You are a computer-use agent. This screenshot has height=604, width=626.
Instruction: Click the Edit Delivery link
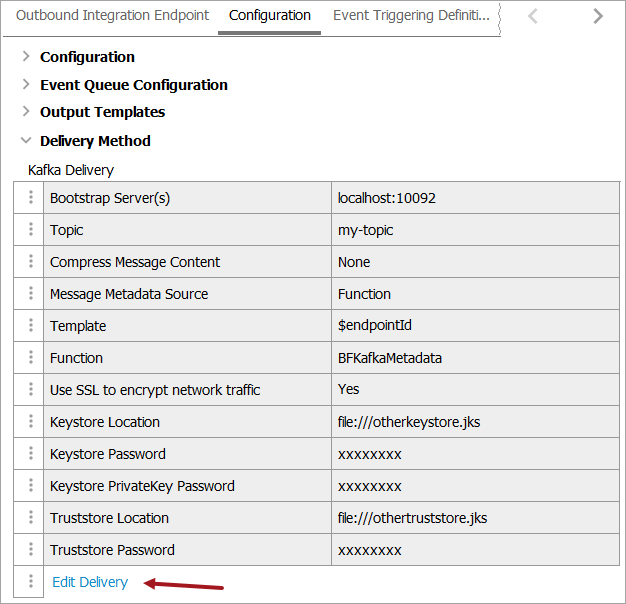click(90, 582)
